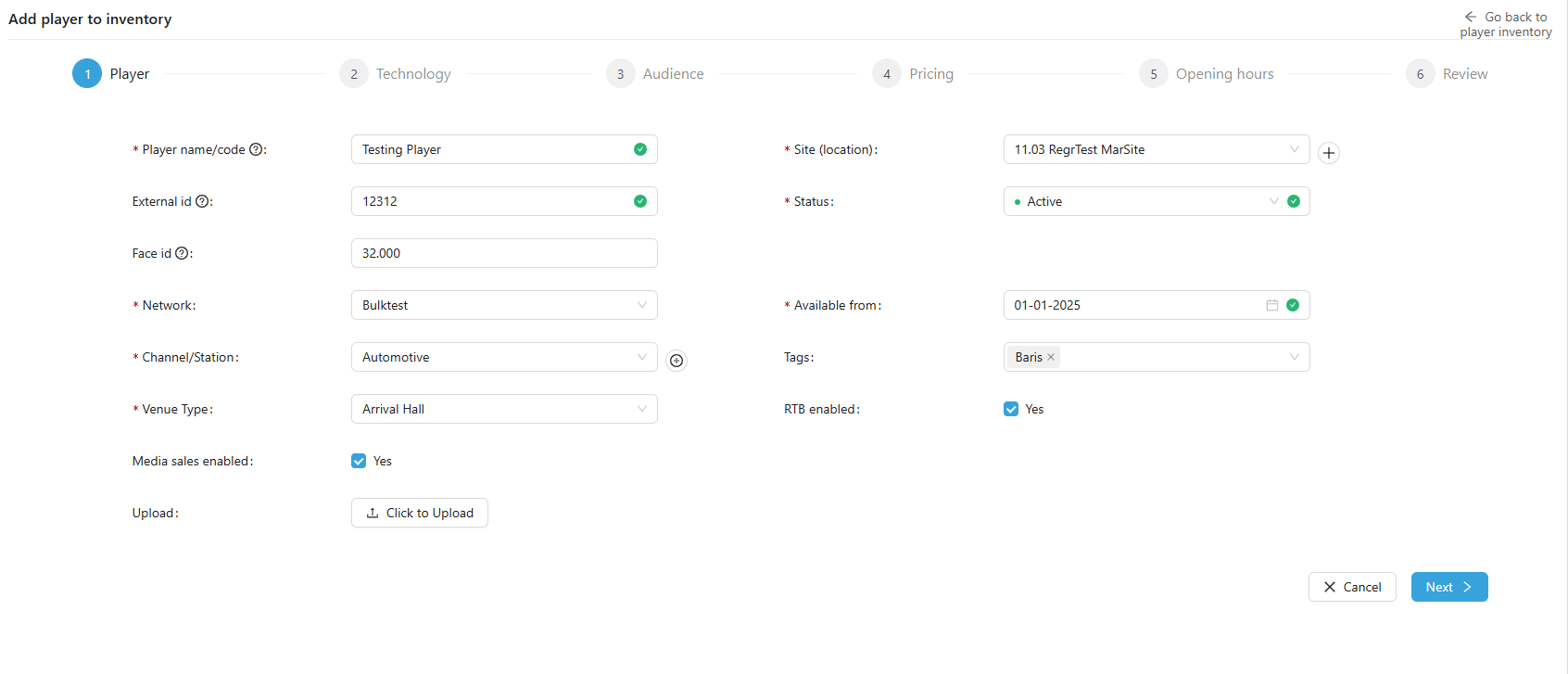Uncheck the Media sales enabled checkbox
Screen dimensions: 1568x674
(359, 461)
